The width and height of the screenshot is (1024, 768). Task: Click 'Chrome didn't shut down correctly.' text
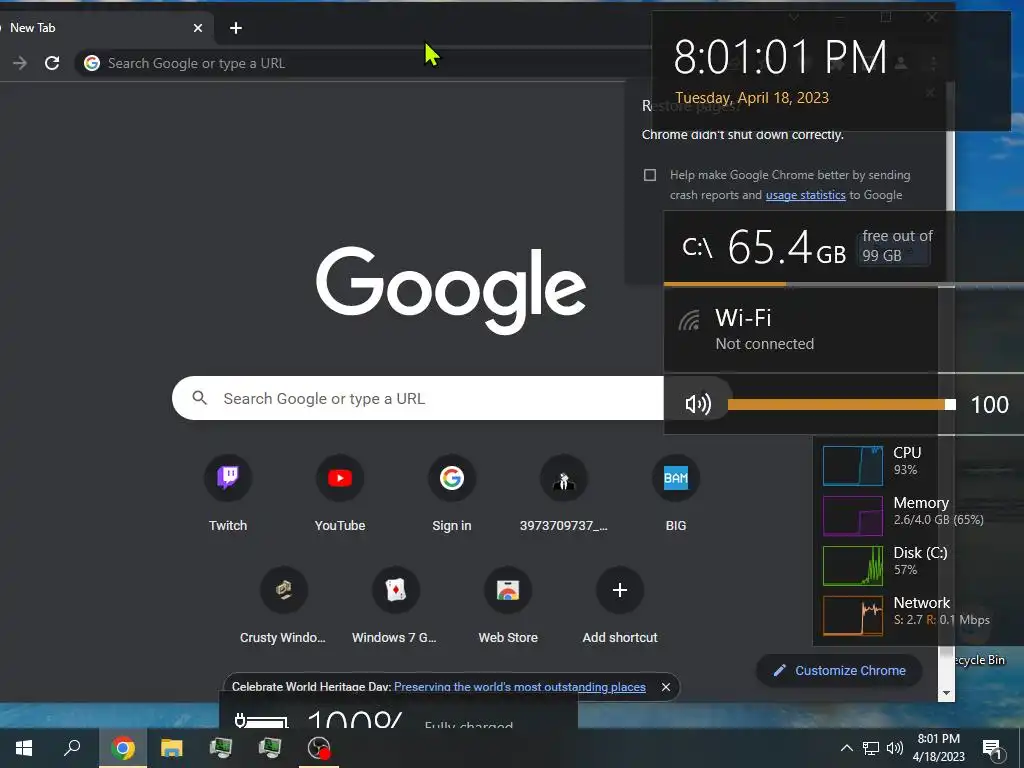coord(743,135)
